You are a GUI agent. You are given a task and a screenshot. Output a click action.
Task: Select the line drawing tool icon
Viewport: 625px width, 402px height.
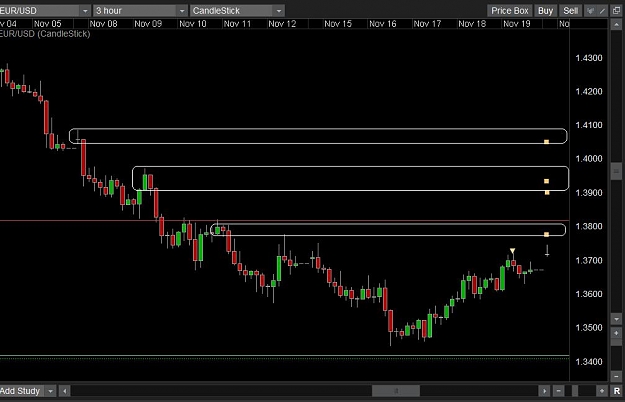click(603, 11)
